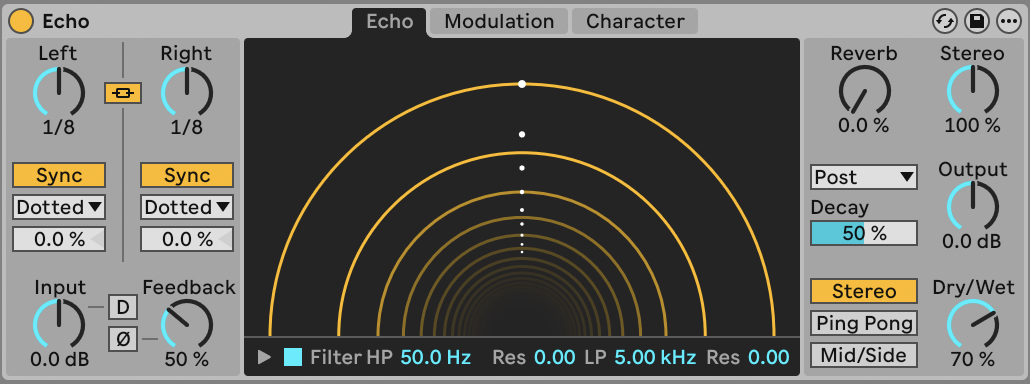Screen dimensions: 1030x384
Task: Click the Decay 50 % slider
Action: click(864, 233)
